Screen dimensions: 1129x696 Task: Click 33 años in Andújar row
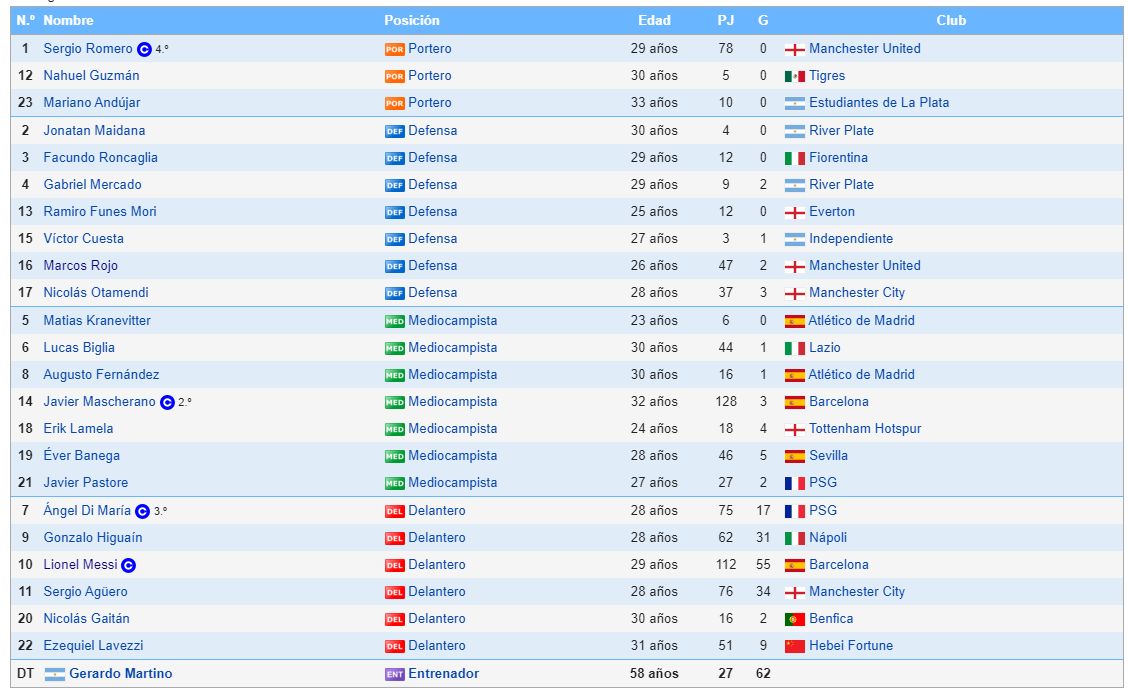point(655,103)
